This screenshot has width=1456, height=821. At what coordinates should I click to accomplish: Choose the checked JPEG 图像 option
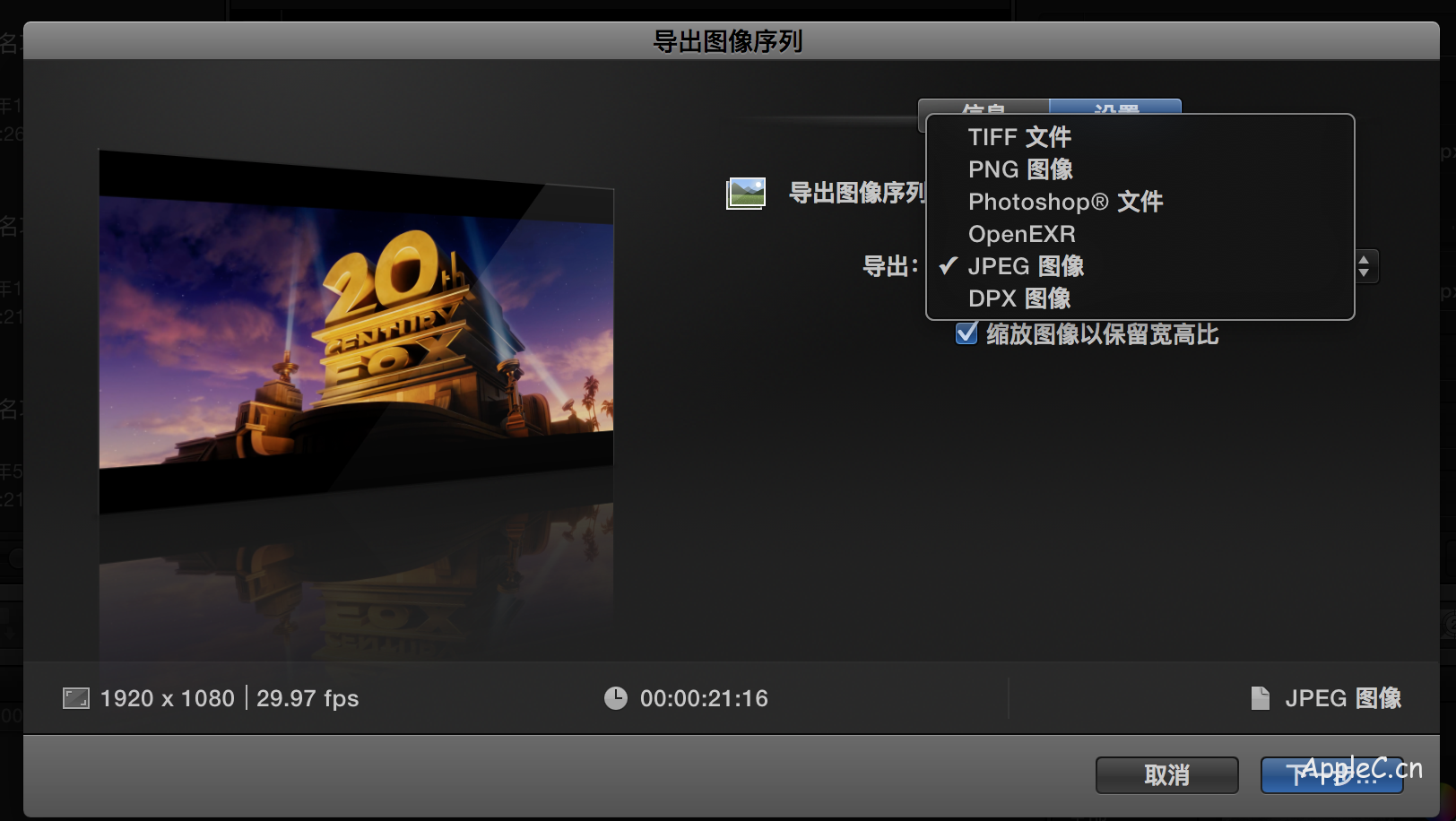1140,266
